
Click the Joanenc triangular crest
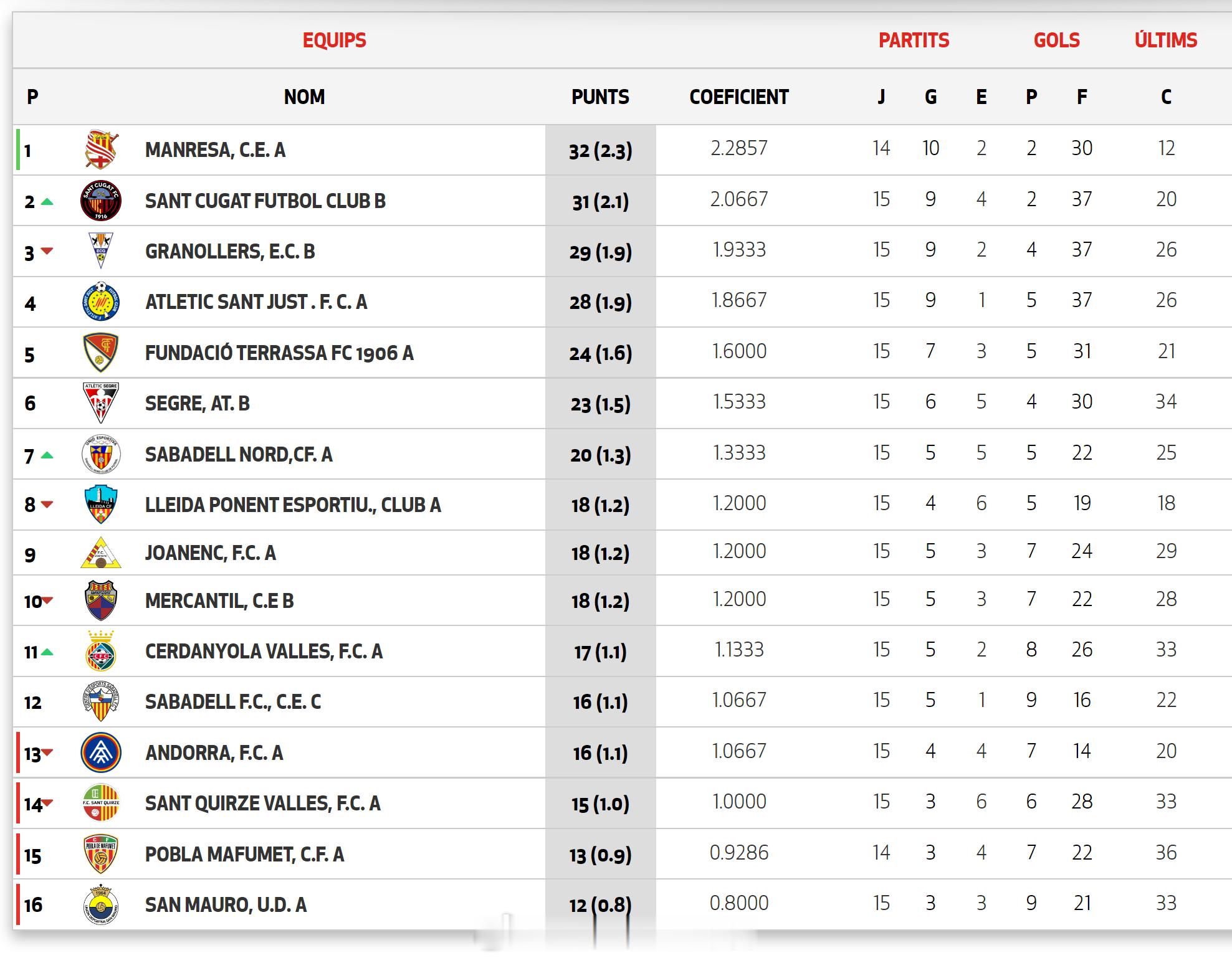click(101, 553)
